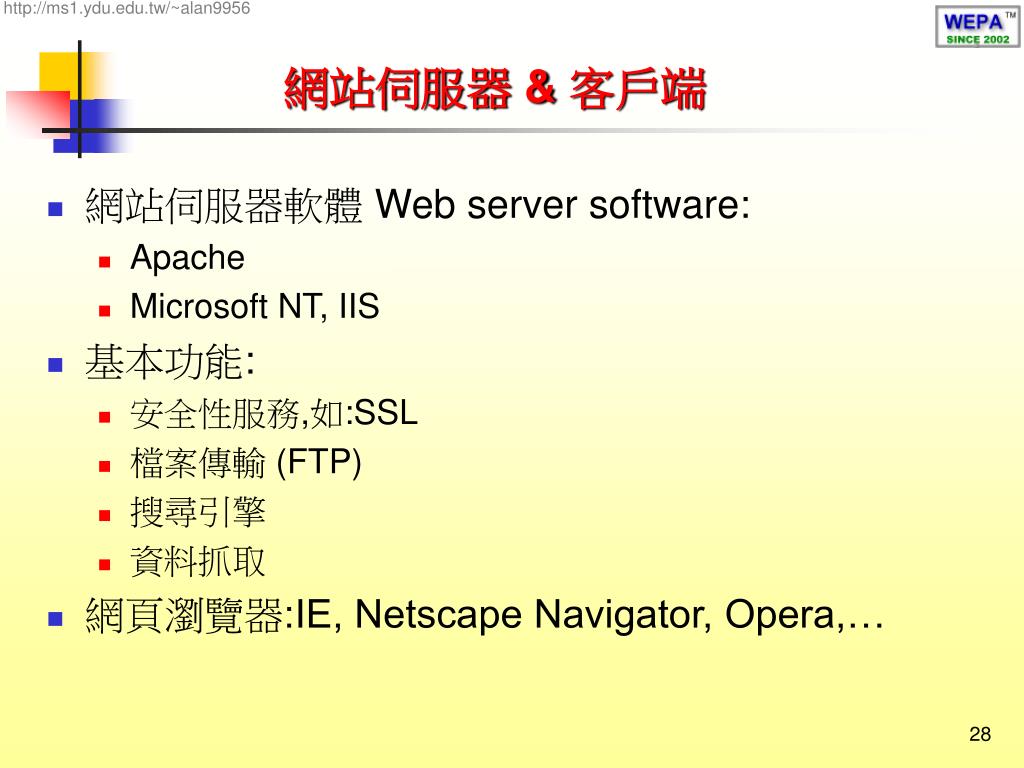Select the 搜尋引擎 bullet
Image resolution: width=1024 pixels, height=768 pixels.
coord(198,512)
